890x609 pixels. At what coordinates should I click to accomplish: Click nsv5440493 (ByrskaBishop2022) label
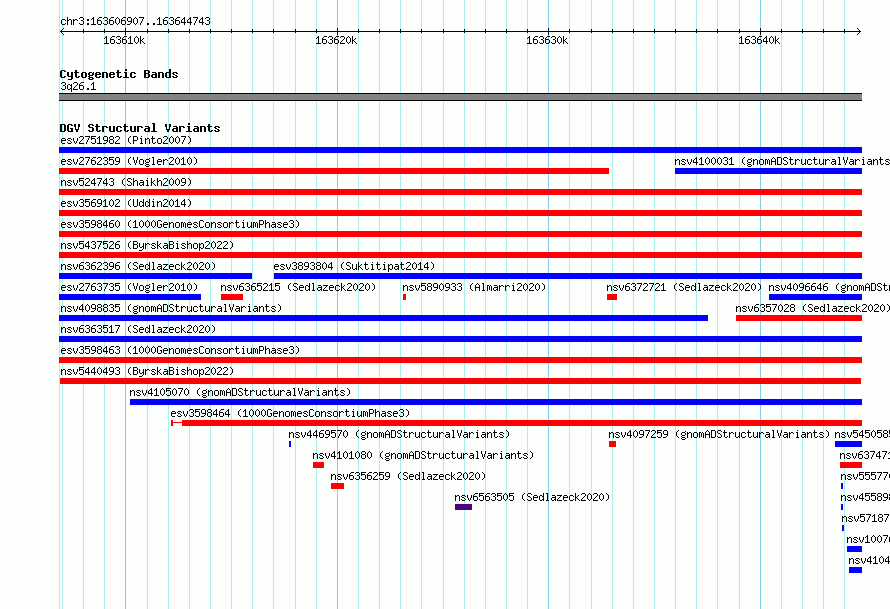point(147,371)
